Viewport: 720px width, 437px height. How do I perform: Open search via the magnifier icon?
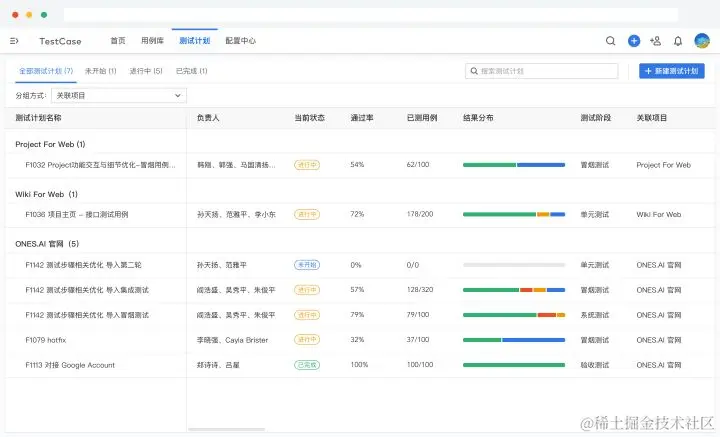(x=610, y=41)
